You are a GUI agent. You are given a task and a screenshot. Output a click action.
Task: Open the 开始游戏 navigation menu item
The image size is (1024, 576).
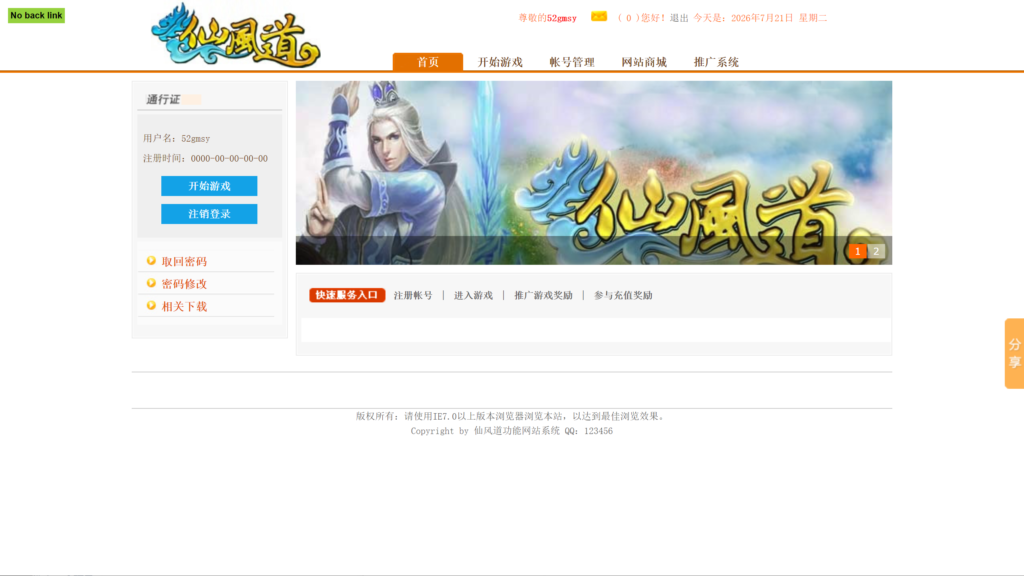click(500, 62)
